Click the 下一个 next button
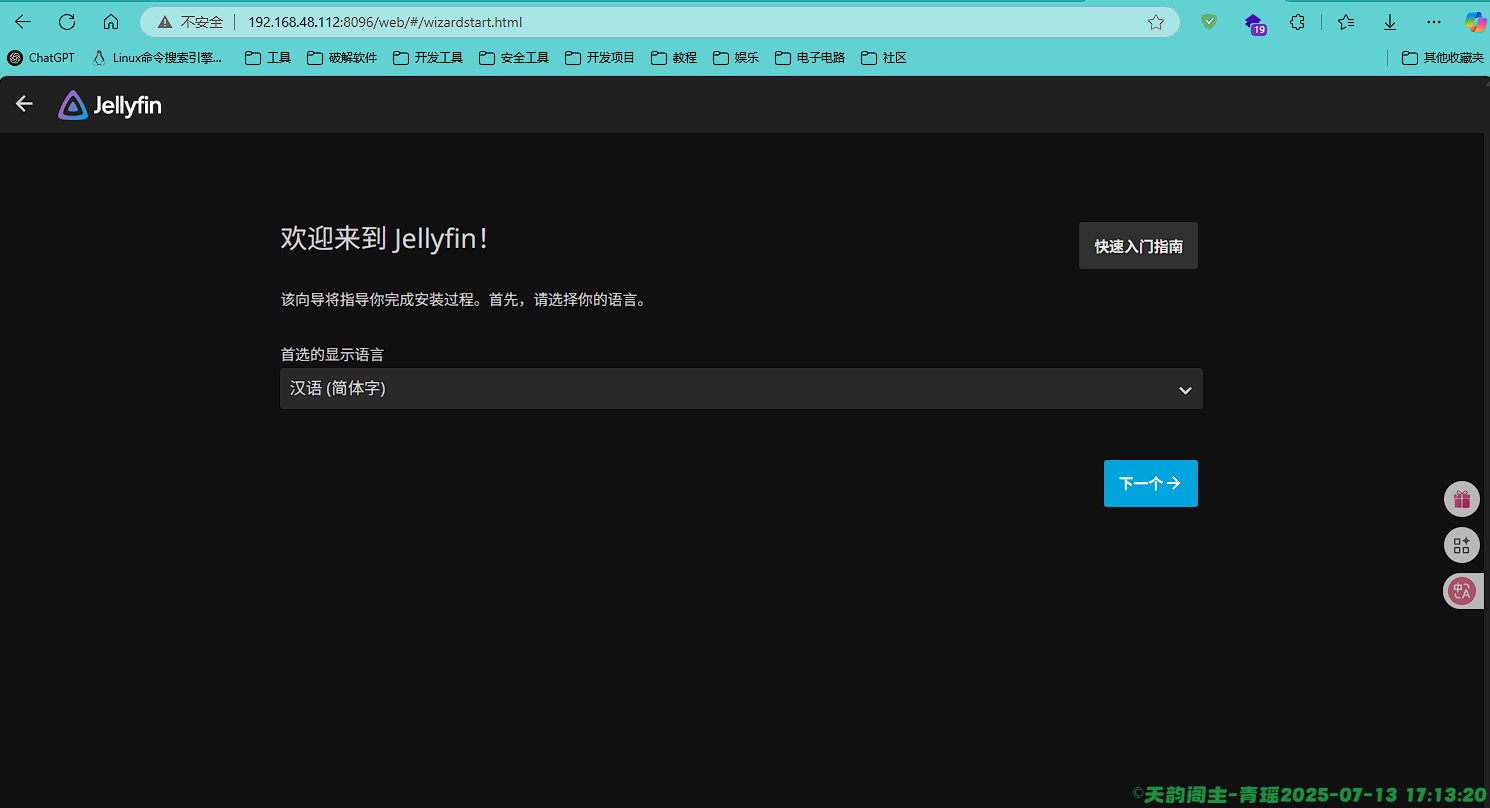This screenshot has height=808, width=1490. pyautogui.click(x=1150, y=483)
